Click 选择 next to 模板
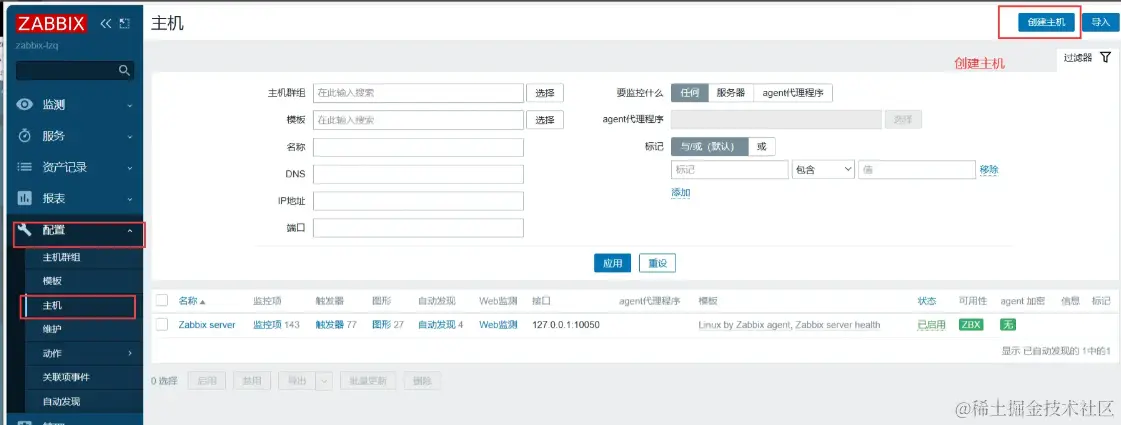The image size is (1121, 425). tap(545, 120)
